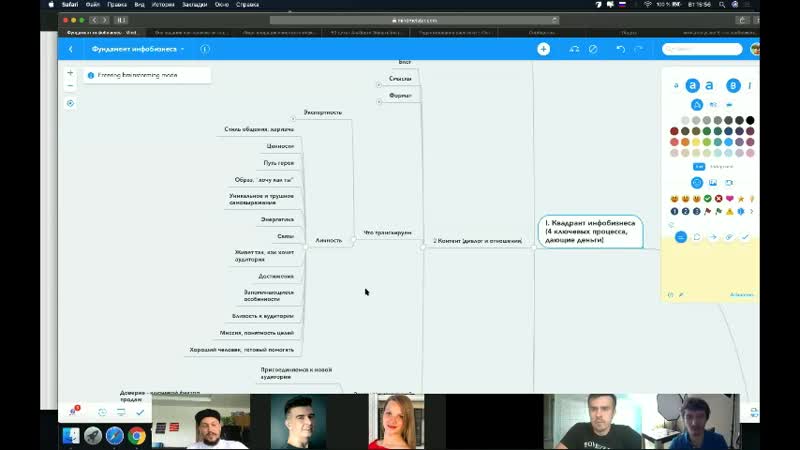Start presentation mode from bottom bar
Screen dimensions: 800x450
coord(121,412)
